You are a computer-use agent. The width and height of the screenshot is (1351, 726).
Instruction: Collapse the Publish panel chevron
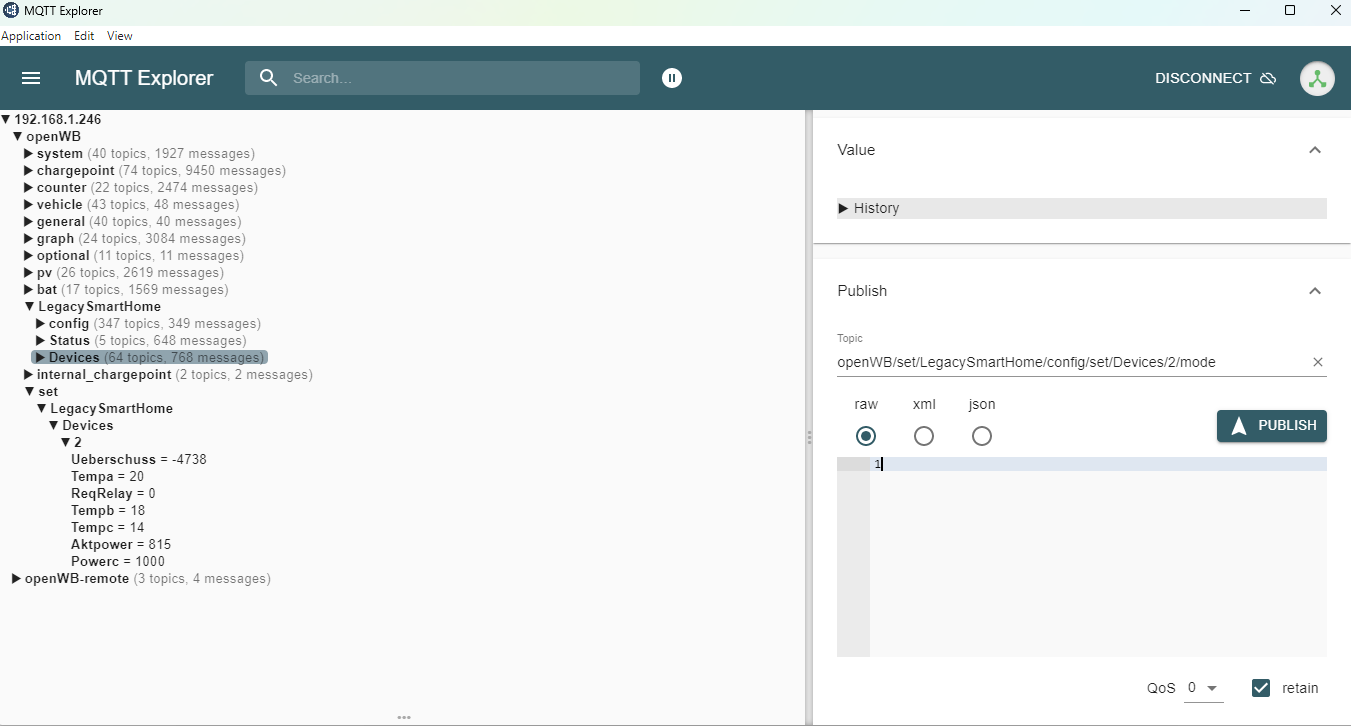(1315, 291)
